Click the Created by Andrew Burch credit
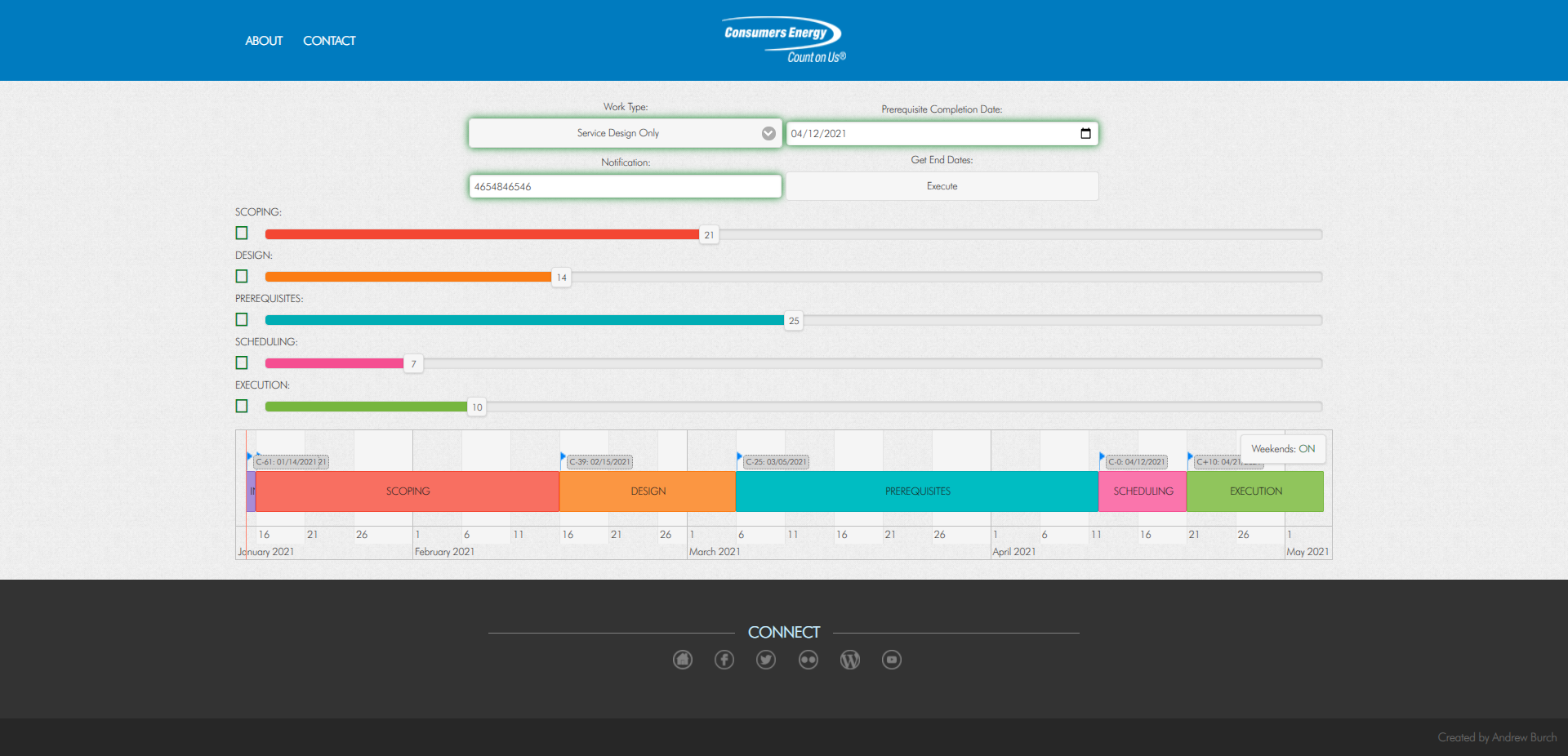Screen dimensions: 1568x756 (x=1497, y=737)
